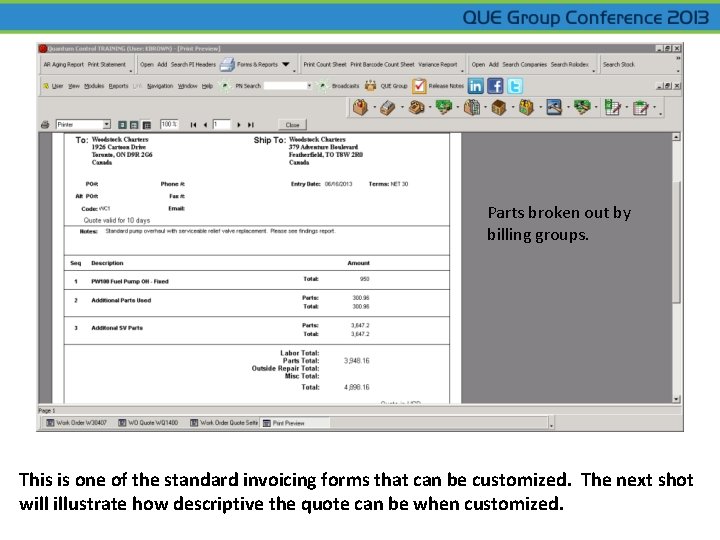The image size is (720, 540).
Task: Jump to the last preview page
Action: 251,125
